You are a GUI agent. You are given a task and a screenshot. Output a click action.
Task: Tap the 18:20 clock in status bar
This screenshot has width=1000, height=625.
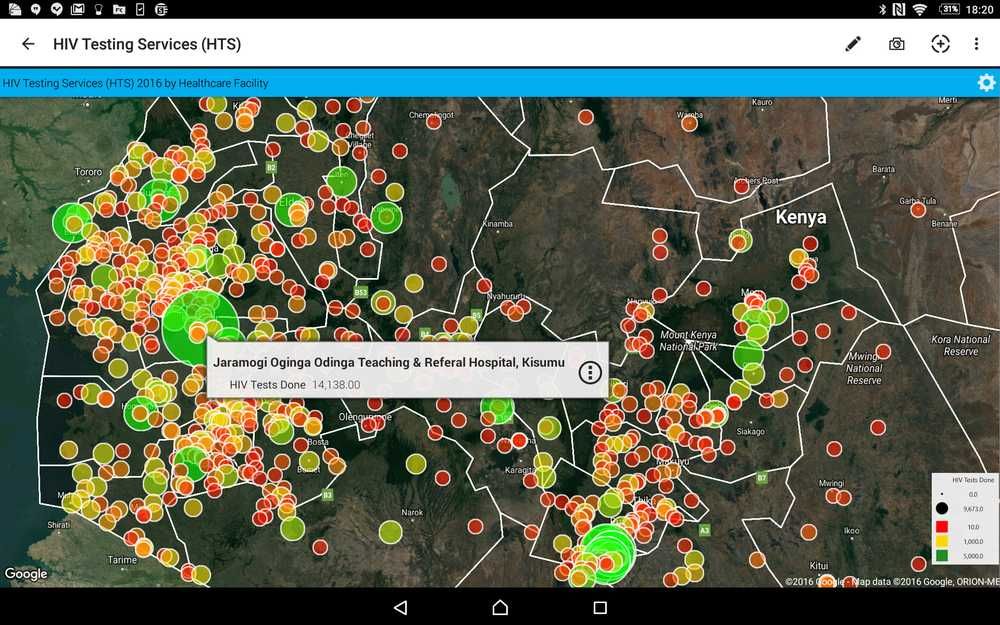980,9
